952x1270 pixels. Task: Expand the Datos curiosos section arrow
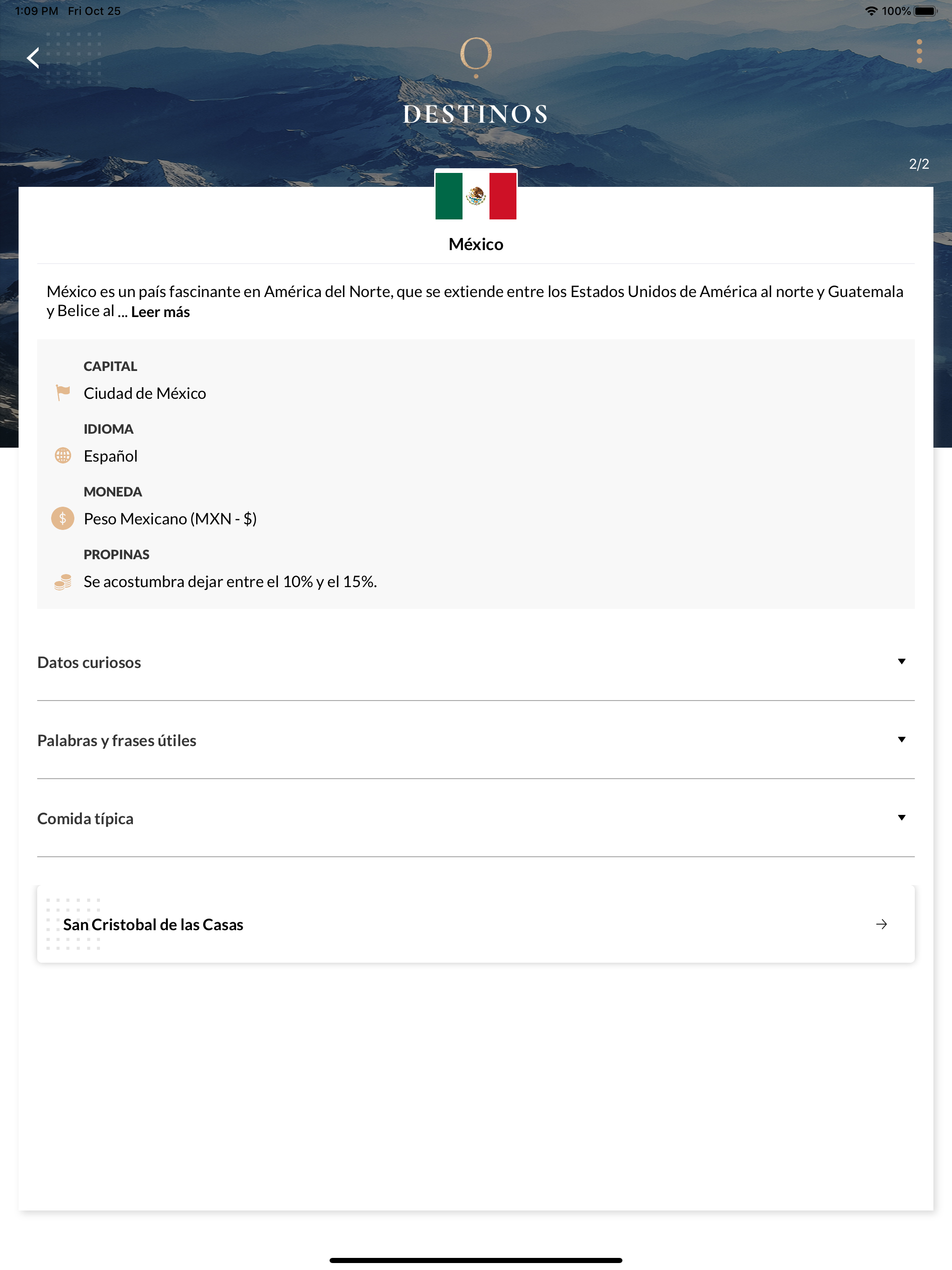tap(901, 661)
